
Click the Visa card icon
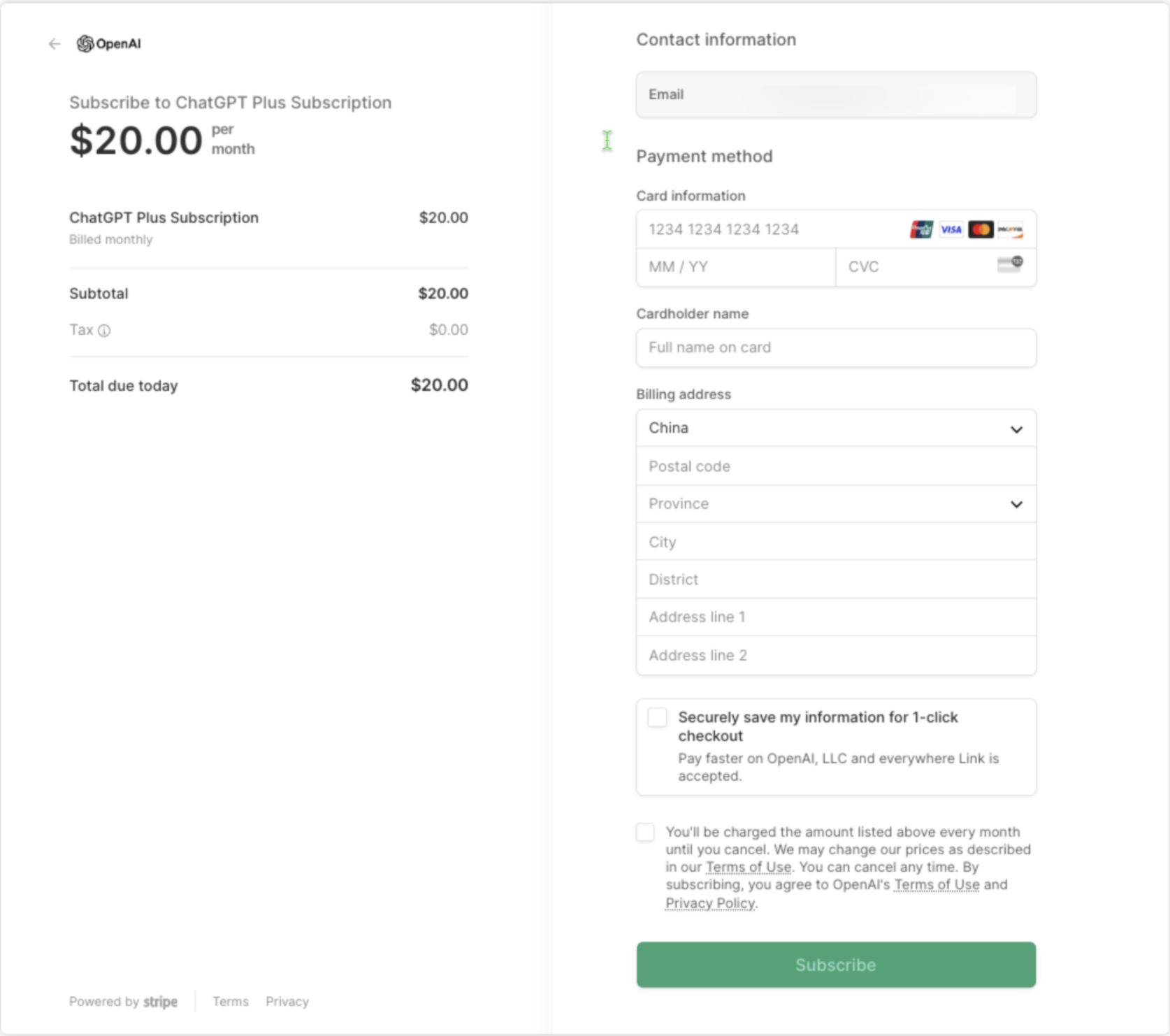point(951,229)
